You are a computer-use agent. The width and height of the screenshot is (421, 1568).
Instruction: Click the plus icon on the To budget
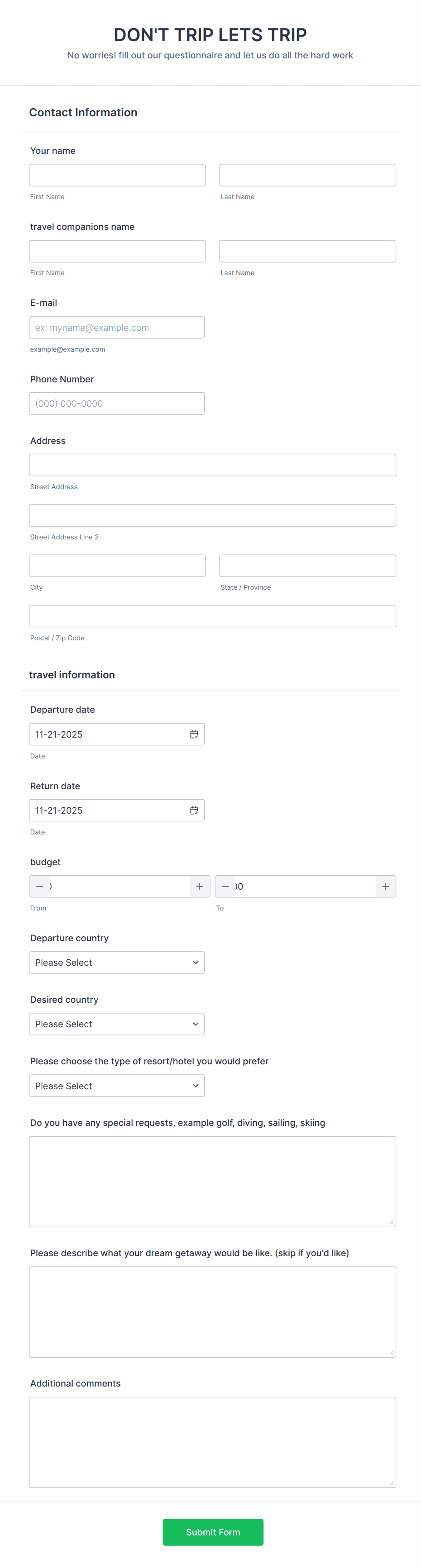385,886
